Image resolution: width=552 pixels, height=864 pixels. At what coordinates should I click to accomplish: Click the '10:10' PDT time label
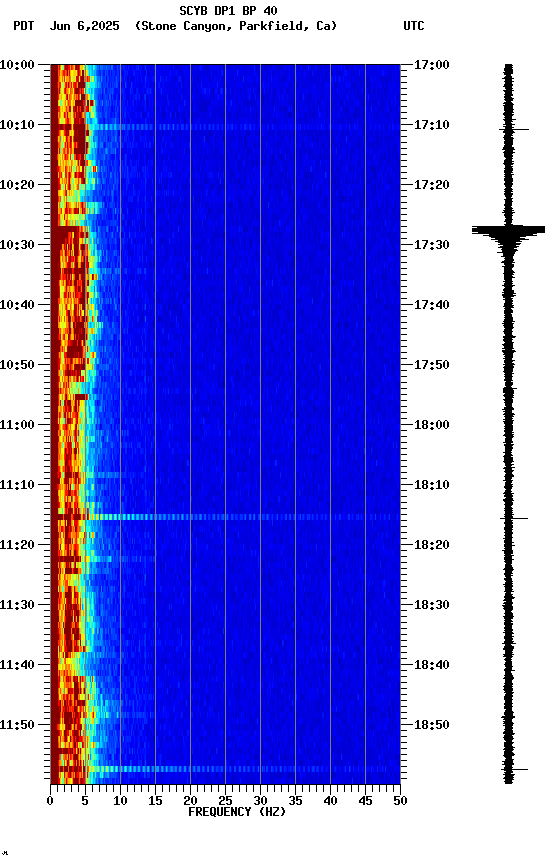(x=17, y=125)
